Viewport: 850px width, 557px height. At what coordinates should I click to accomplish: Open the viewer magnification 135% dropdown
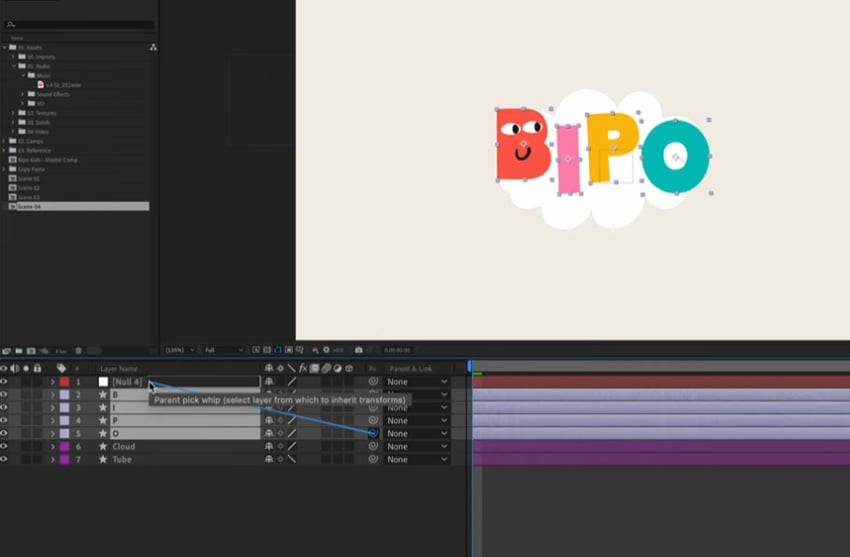coord(180,350)
